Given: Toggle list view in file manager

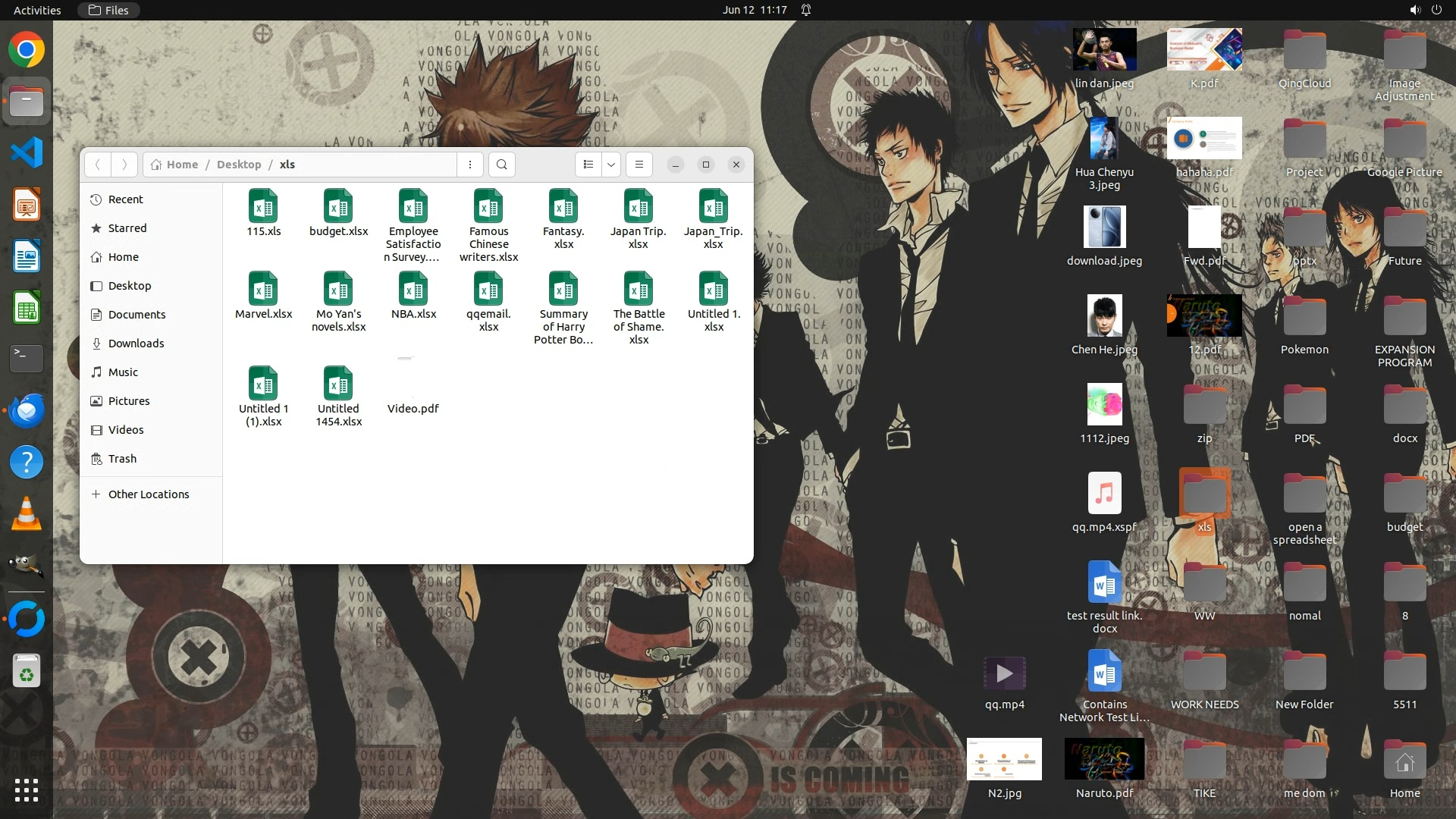Looking at the screenshot, I should 588,165.
